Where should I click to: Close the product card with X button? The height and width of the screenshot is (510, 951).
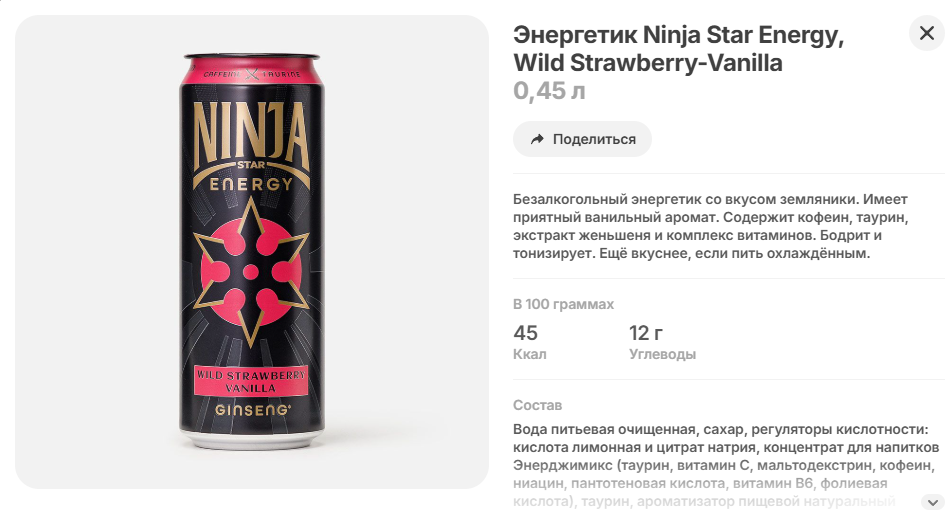926,33
